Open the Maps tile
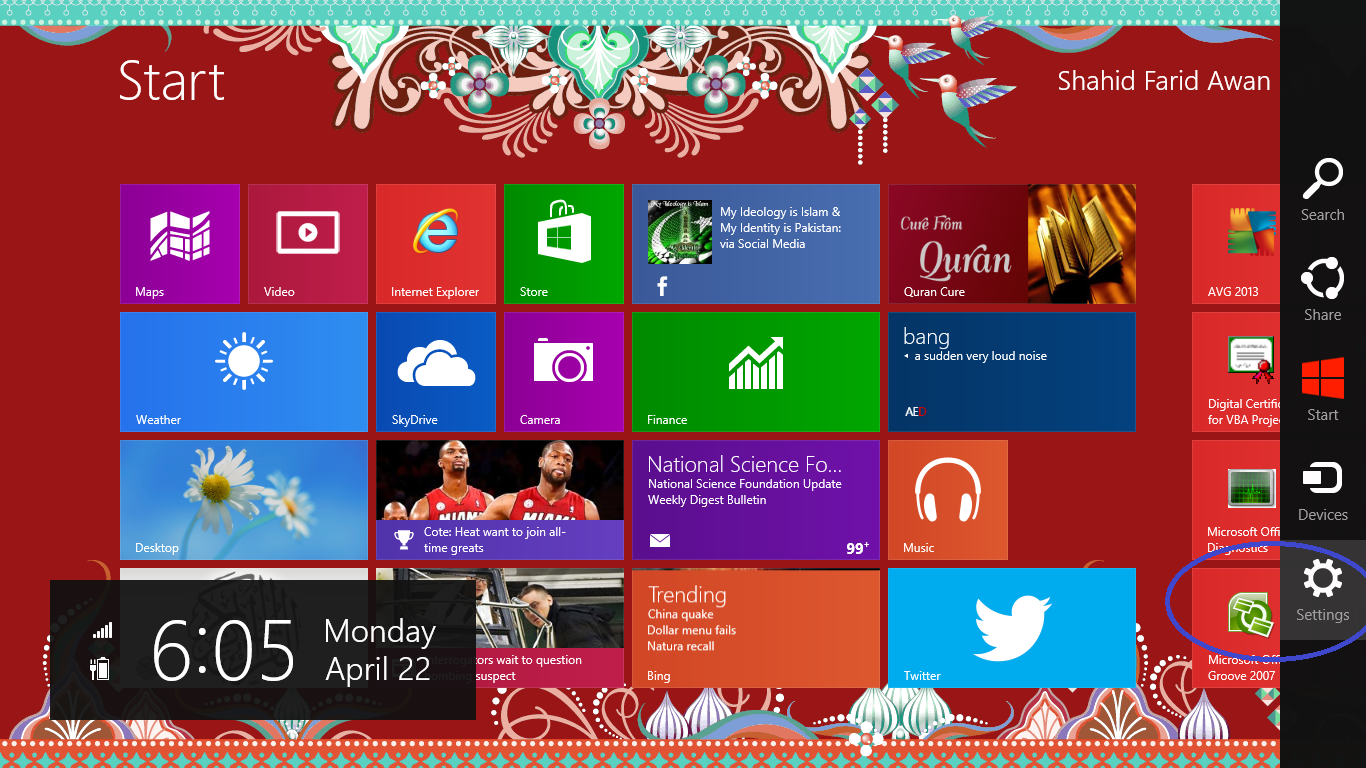Viewport: 1366px width, 768px height. (x=180, y=243)
